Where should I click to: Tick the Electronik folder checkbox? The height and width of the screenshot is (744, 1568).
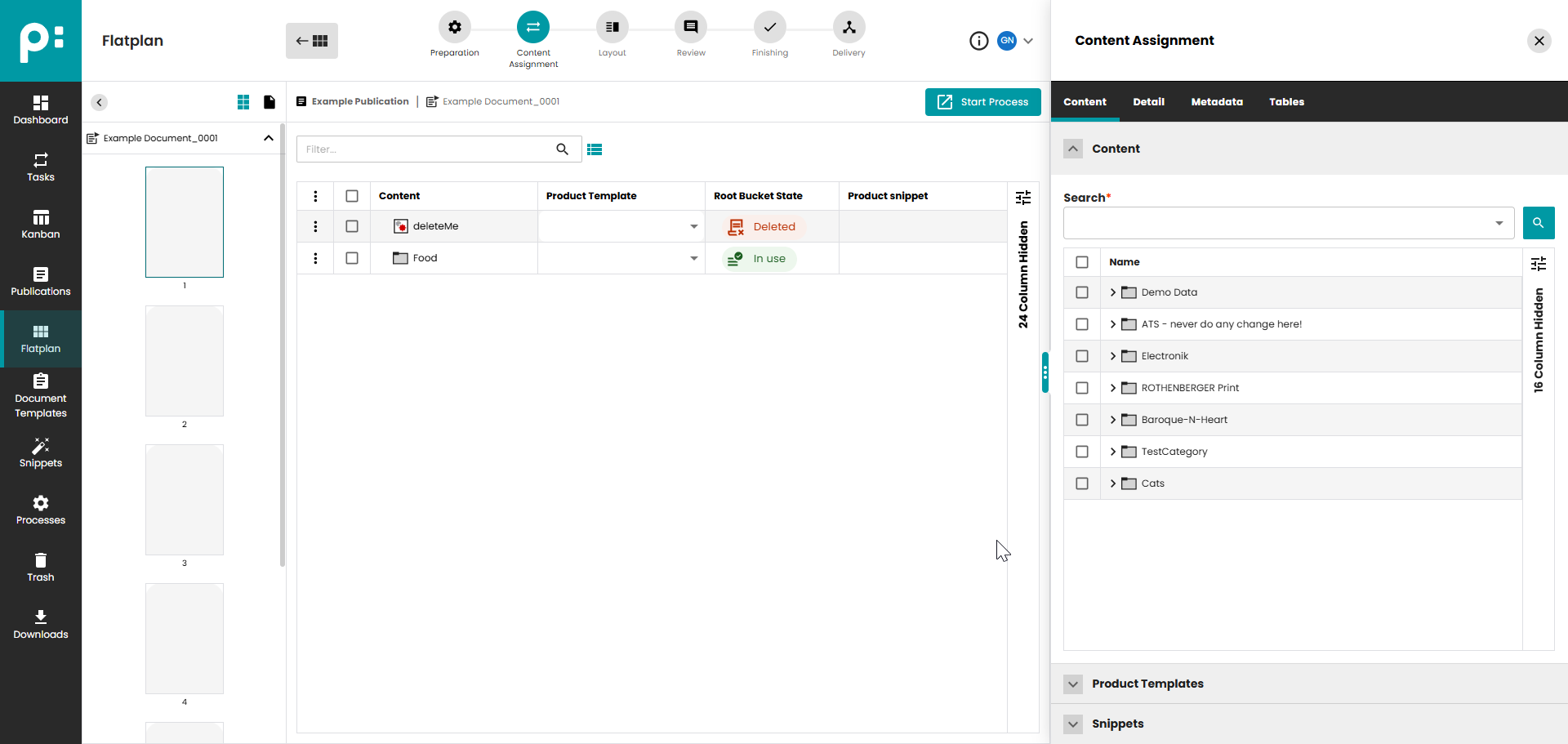[1082, 356]
